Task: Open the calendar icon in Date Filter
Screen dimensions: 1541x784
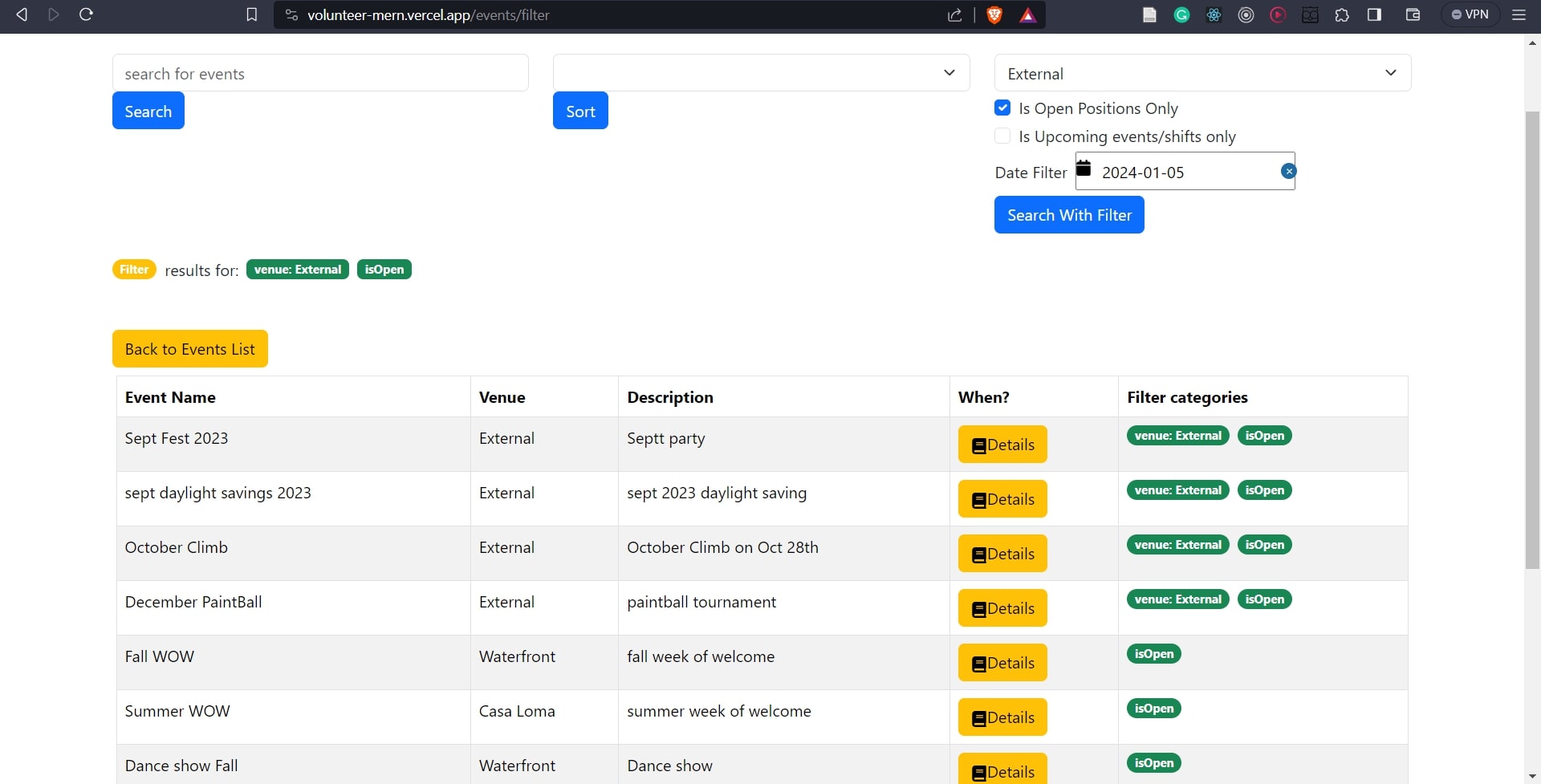Action: tap(1084, 168)
